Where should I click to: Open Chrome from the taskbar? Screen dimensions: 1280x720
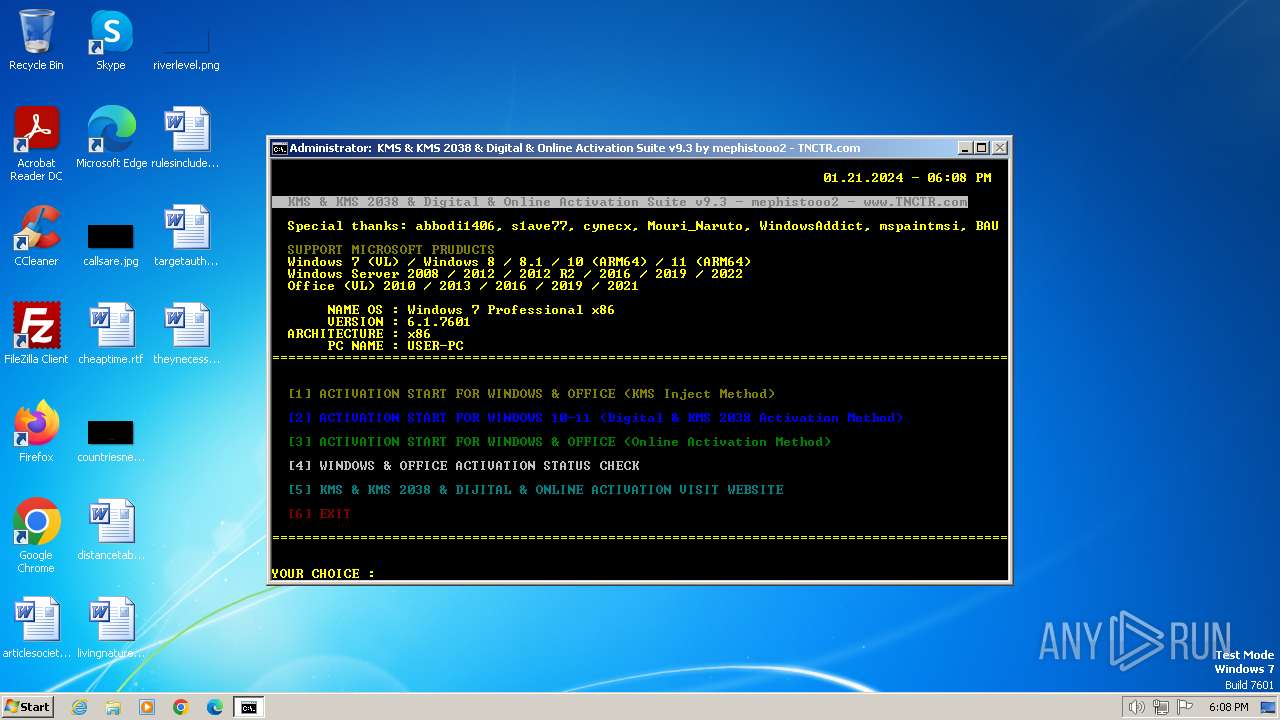(181, 707)
